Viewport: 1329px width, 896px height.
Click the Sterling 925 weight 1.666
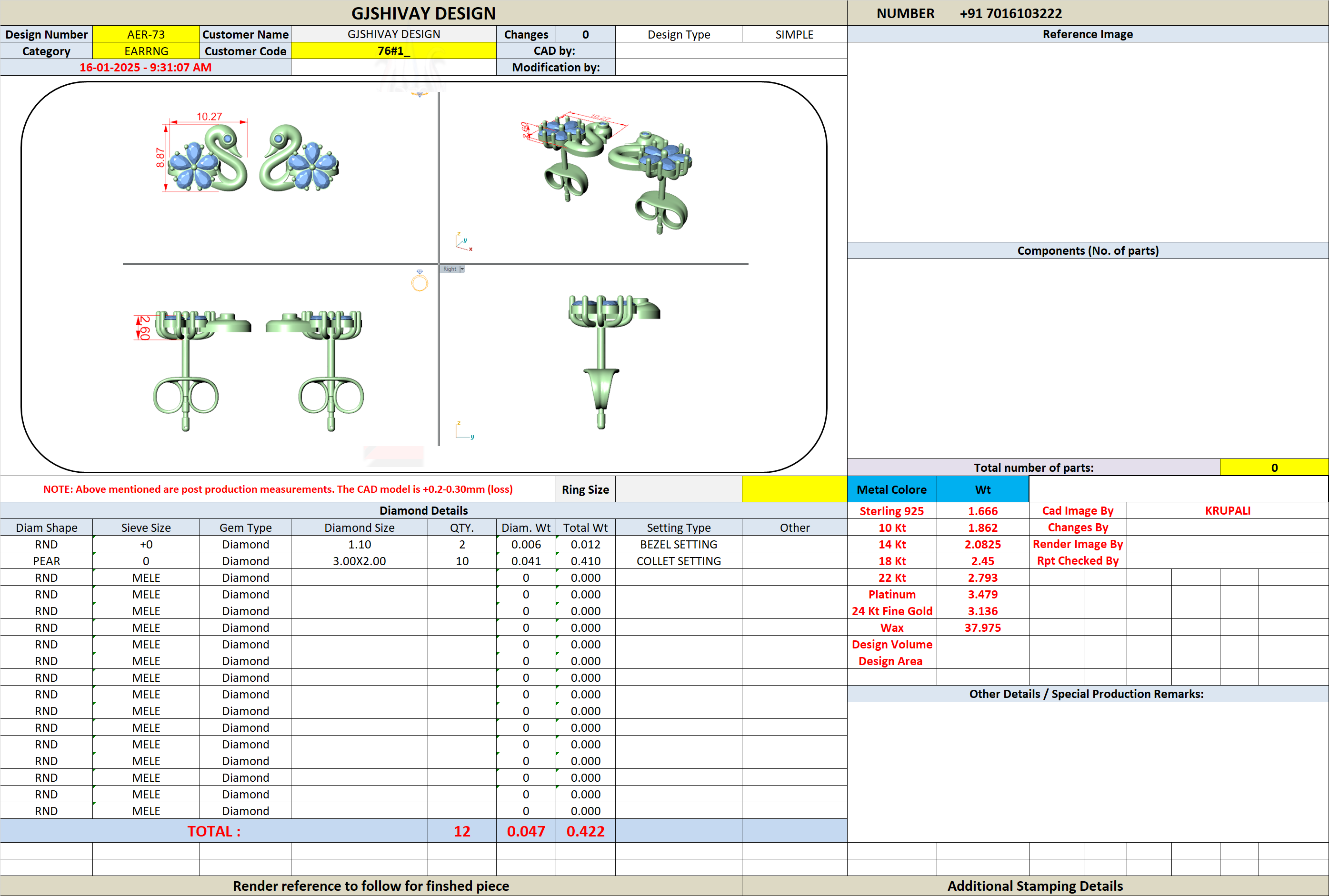(983, 511)
